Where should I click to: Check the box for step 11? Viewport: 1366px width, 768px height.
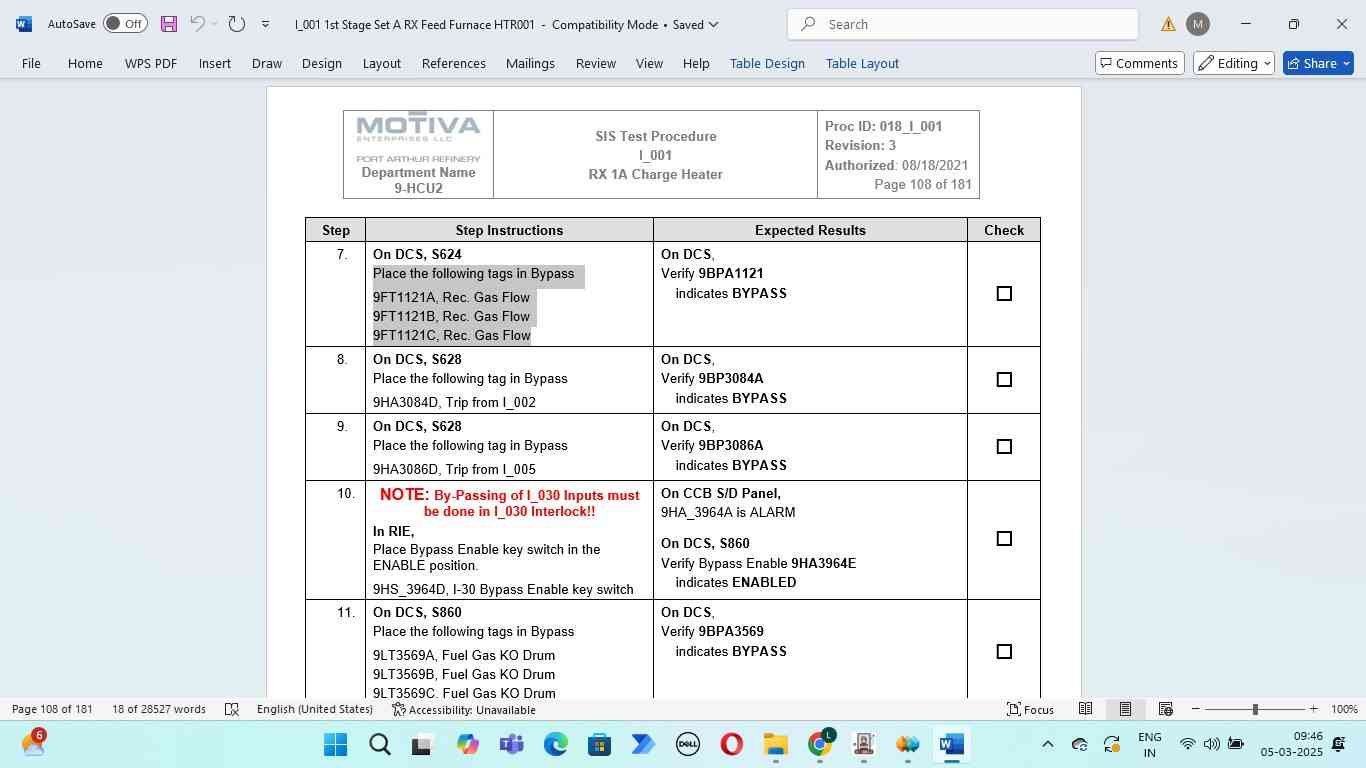pyautogui.click(x=1004, y=651)
